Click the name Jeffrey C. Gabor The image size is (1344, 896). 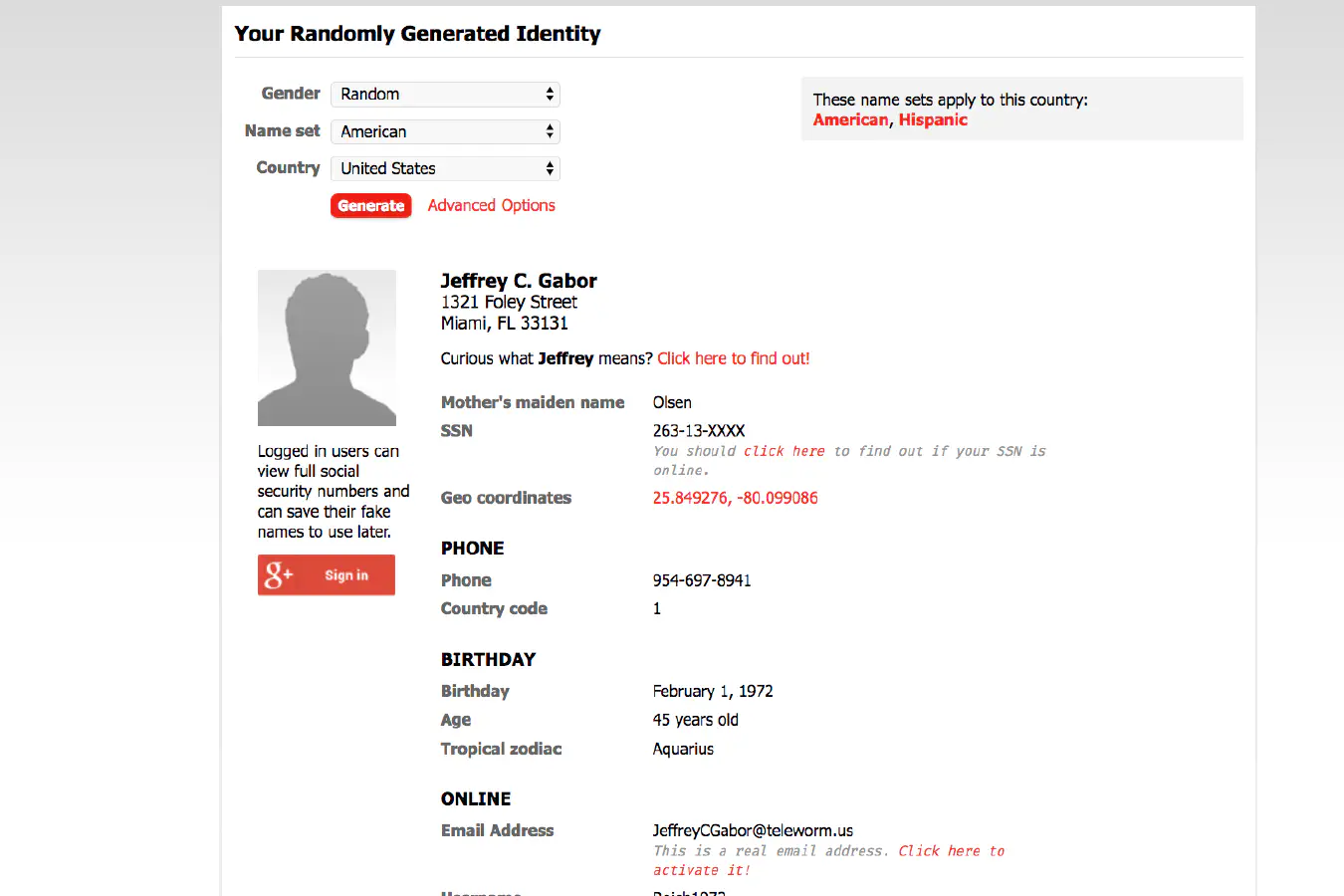coord(519,281)
